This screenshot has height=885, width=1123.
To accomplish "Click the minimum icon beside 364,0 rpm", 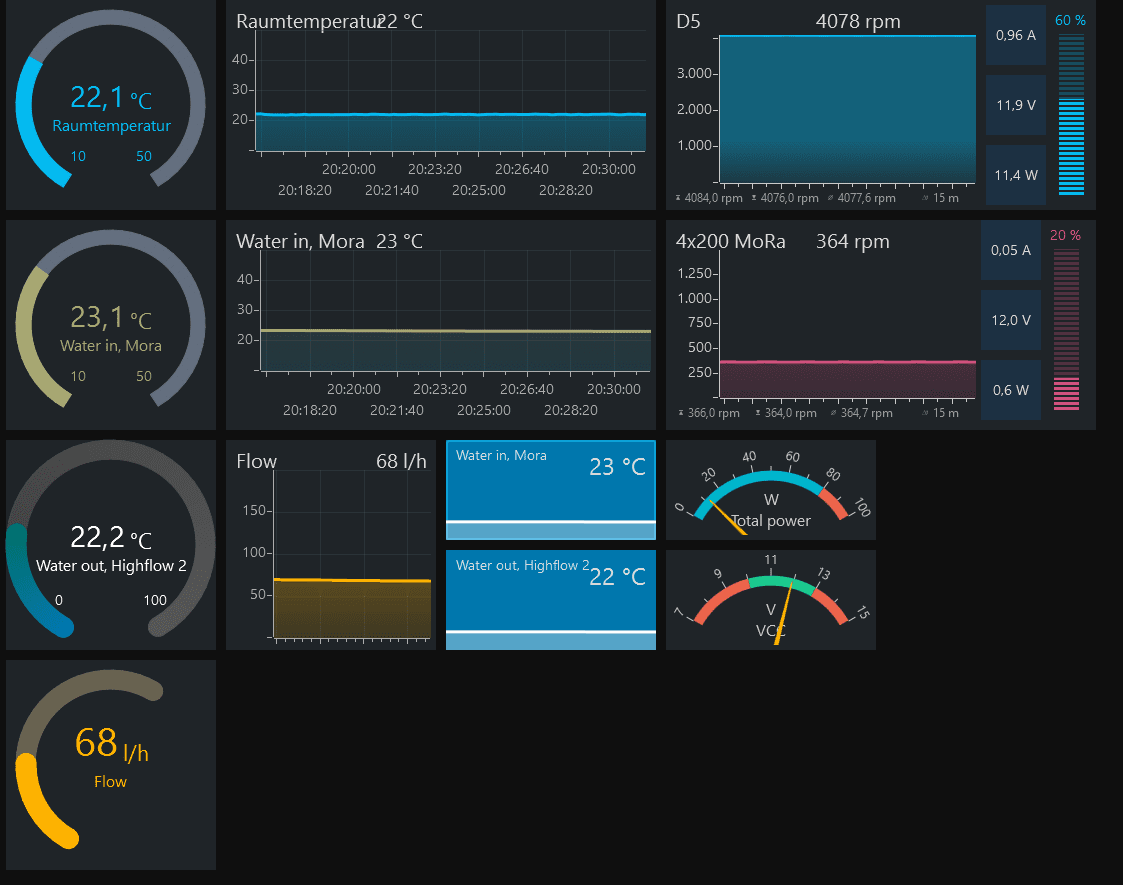I will click(x=758, y=413).
